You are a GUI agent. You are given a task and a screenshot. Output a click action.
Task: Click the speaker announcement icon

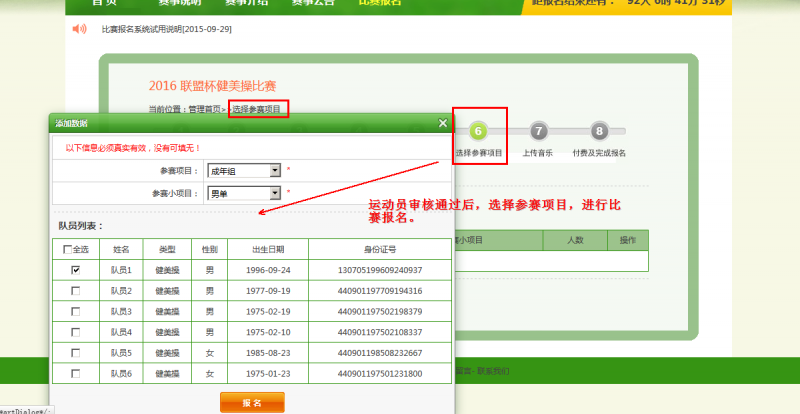tap(79, 28)
